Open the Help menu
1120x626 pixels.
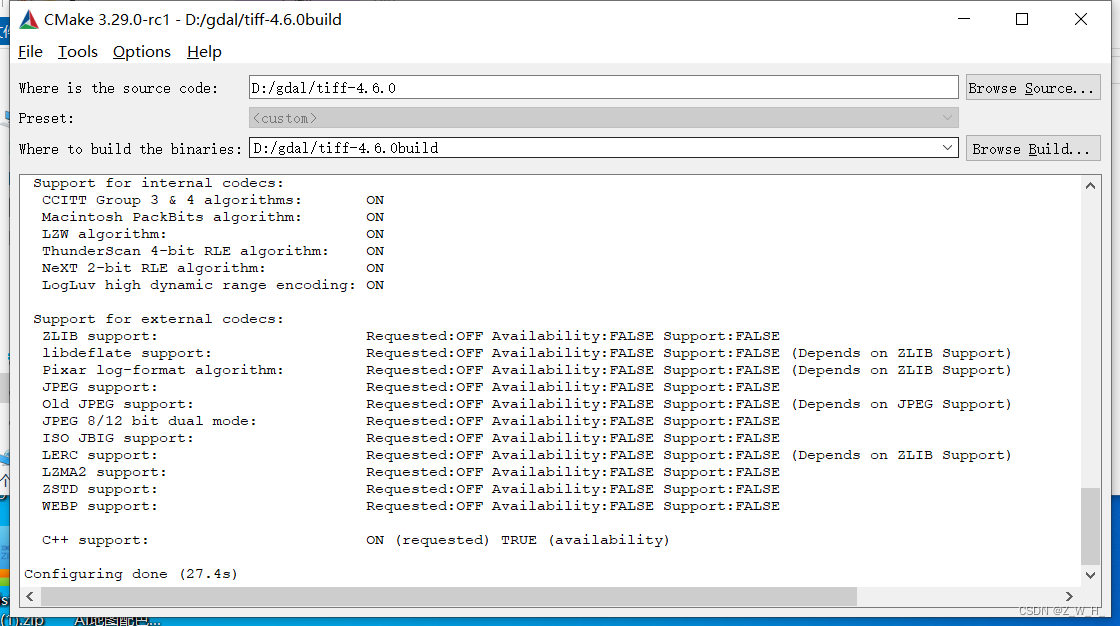pos(204,51)
